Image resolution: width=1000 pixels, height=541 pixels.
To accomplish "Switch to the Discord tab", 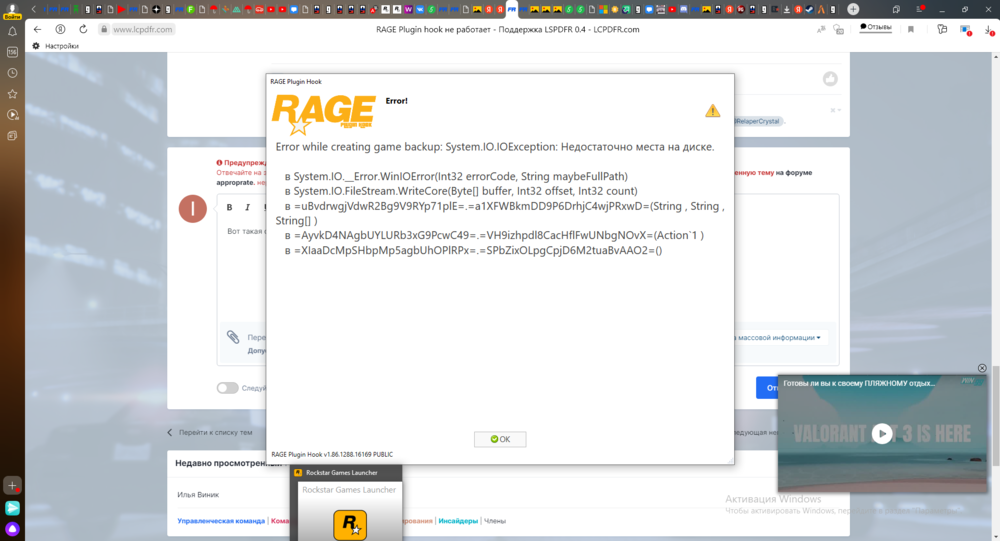I will click(x=683, y=9).
